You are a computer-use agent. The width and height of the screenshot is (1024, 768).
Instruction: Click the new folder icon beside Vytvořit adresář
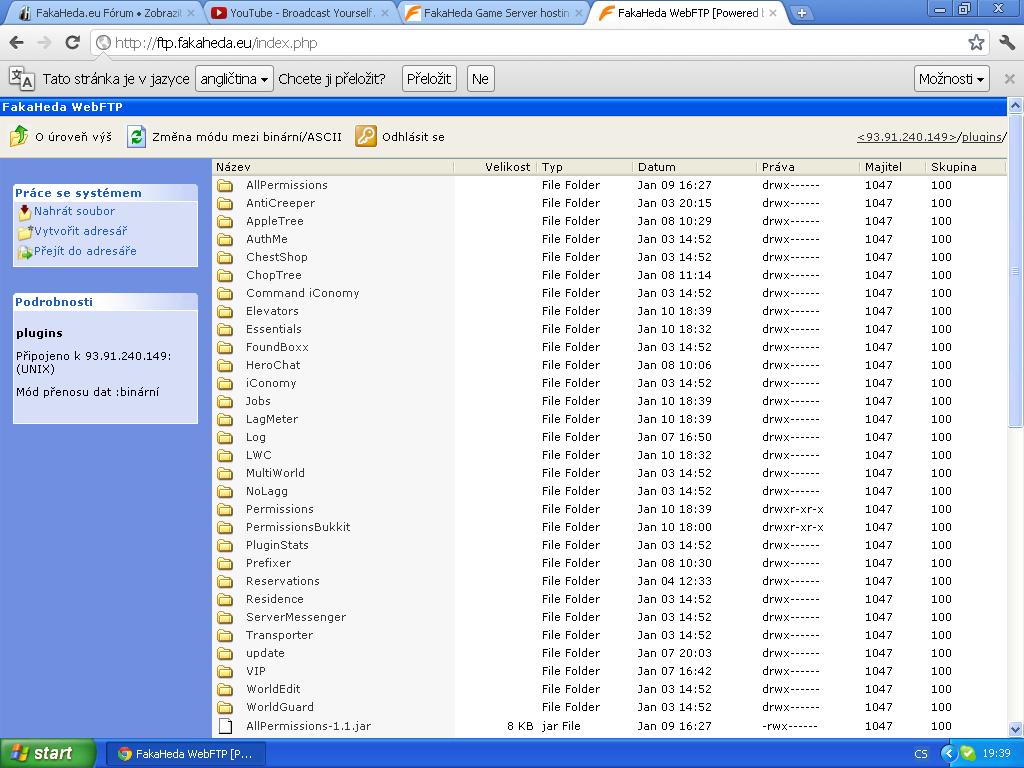coord(25,232)
